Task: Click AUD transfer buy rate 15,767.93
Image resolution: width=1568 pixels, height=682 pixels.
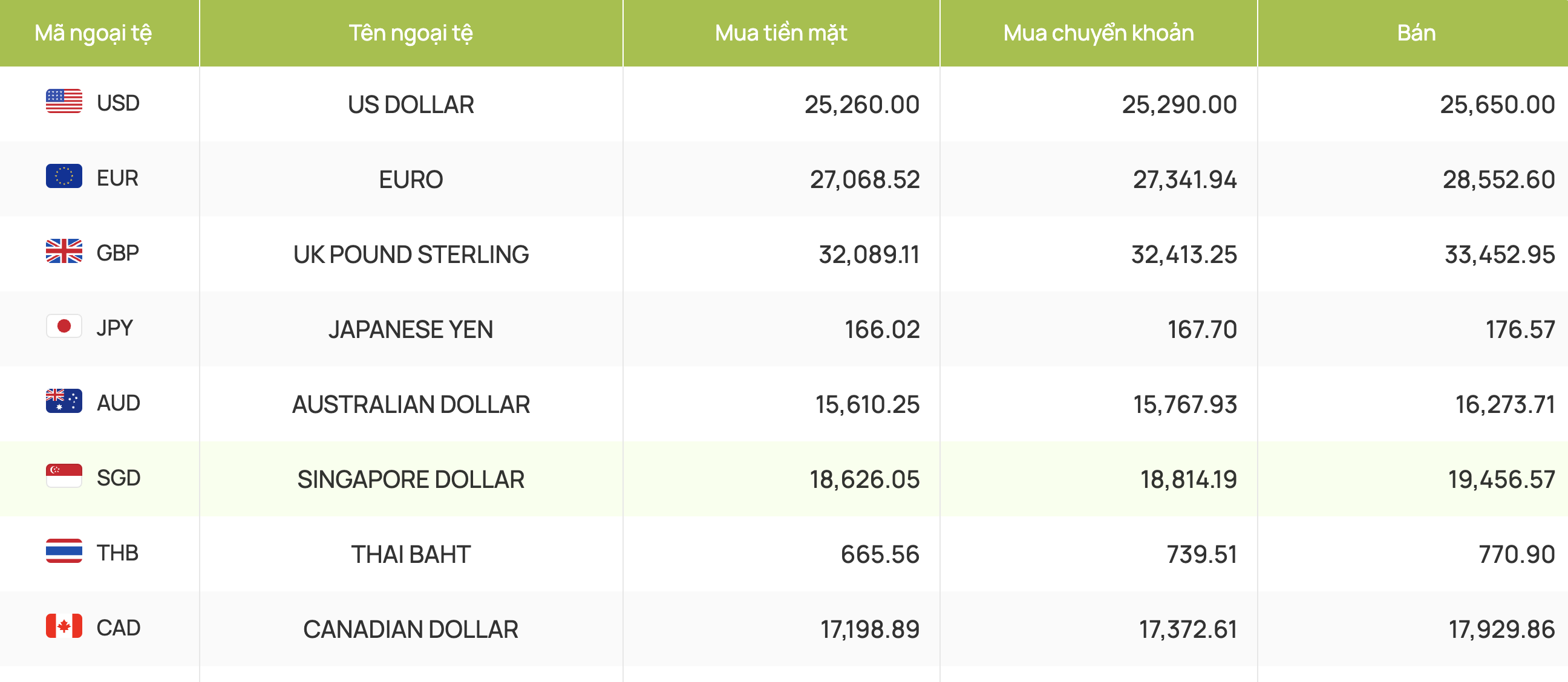Action: pyautogui.click(x=1185, y=404)
